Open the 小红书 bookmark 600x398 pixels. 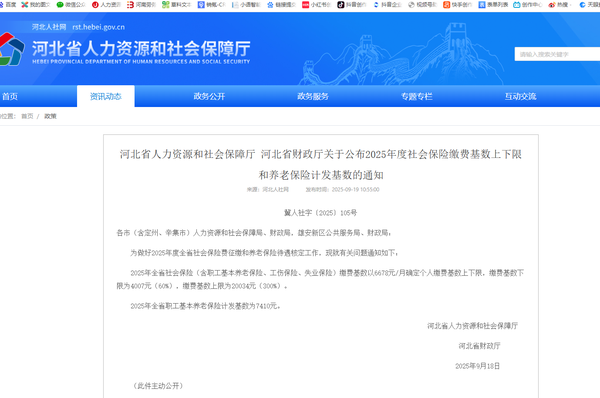click(316, 5)
